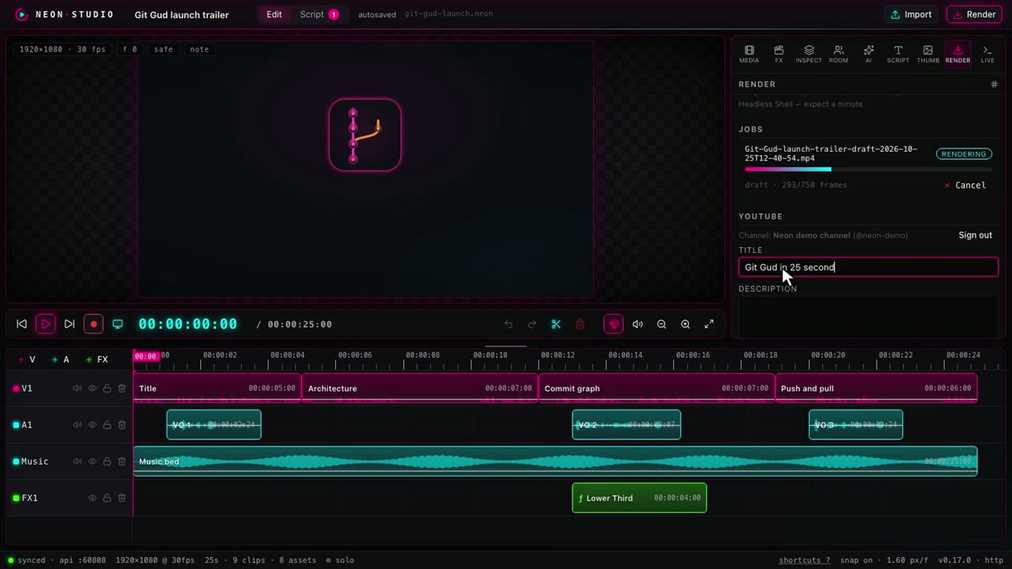Select the Commit graph clip

pos(656,388)
